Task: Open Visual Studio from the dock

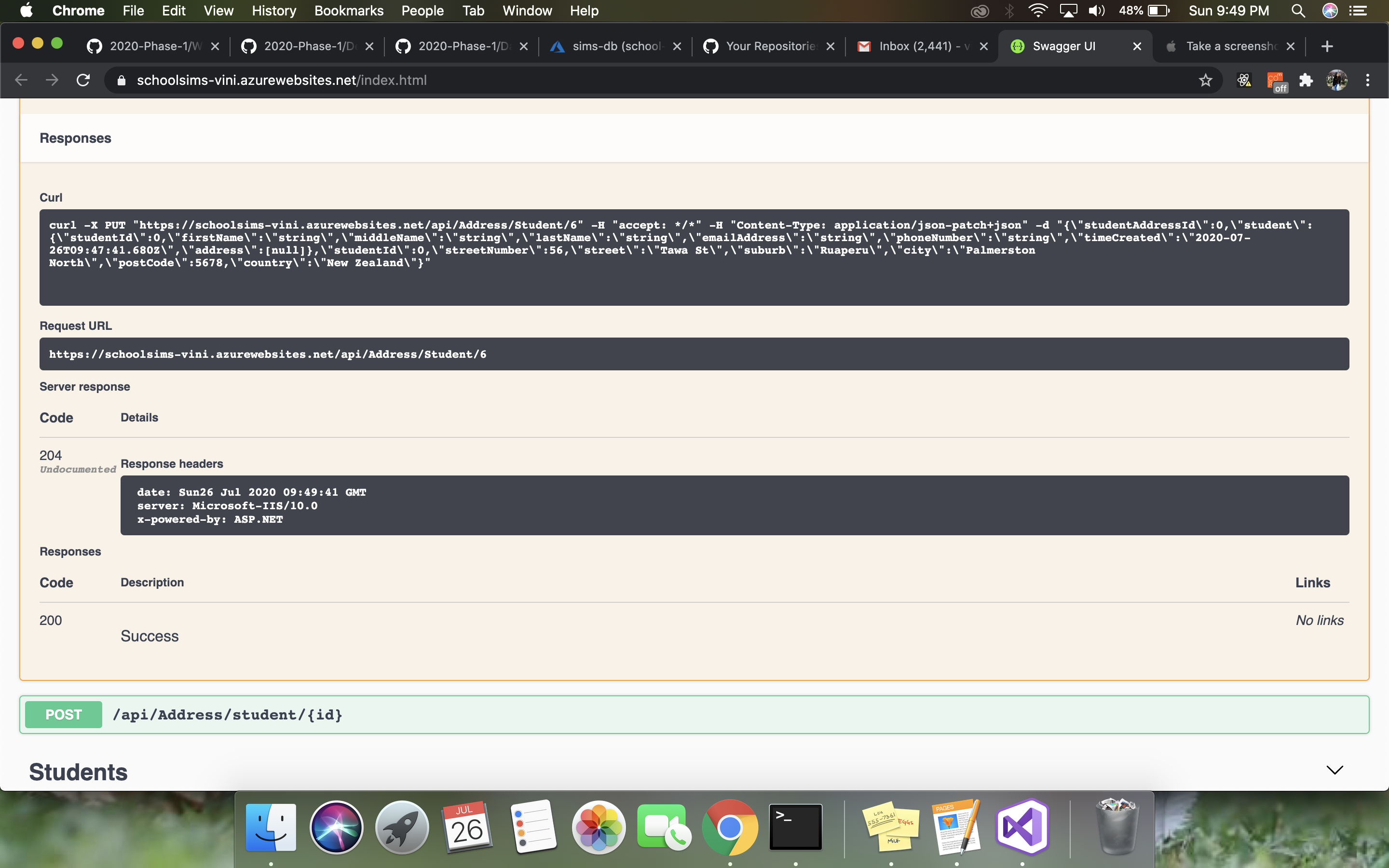Action: coord(1022,827)
